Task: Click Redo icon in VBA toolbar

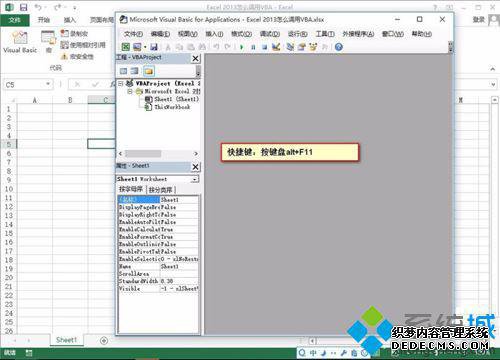Action: [x=228, y=47]
